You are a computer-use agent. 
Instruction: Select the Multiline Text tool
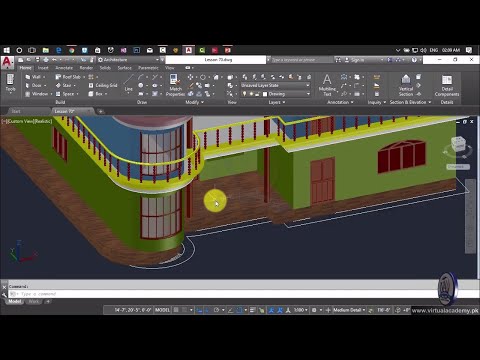(327, 85)
